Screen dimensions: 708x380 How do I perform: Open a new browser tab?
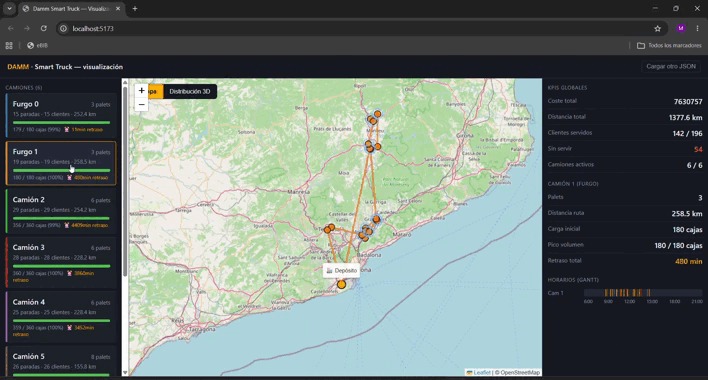[135, 9]
